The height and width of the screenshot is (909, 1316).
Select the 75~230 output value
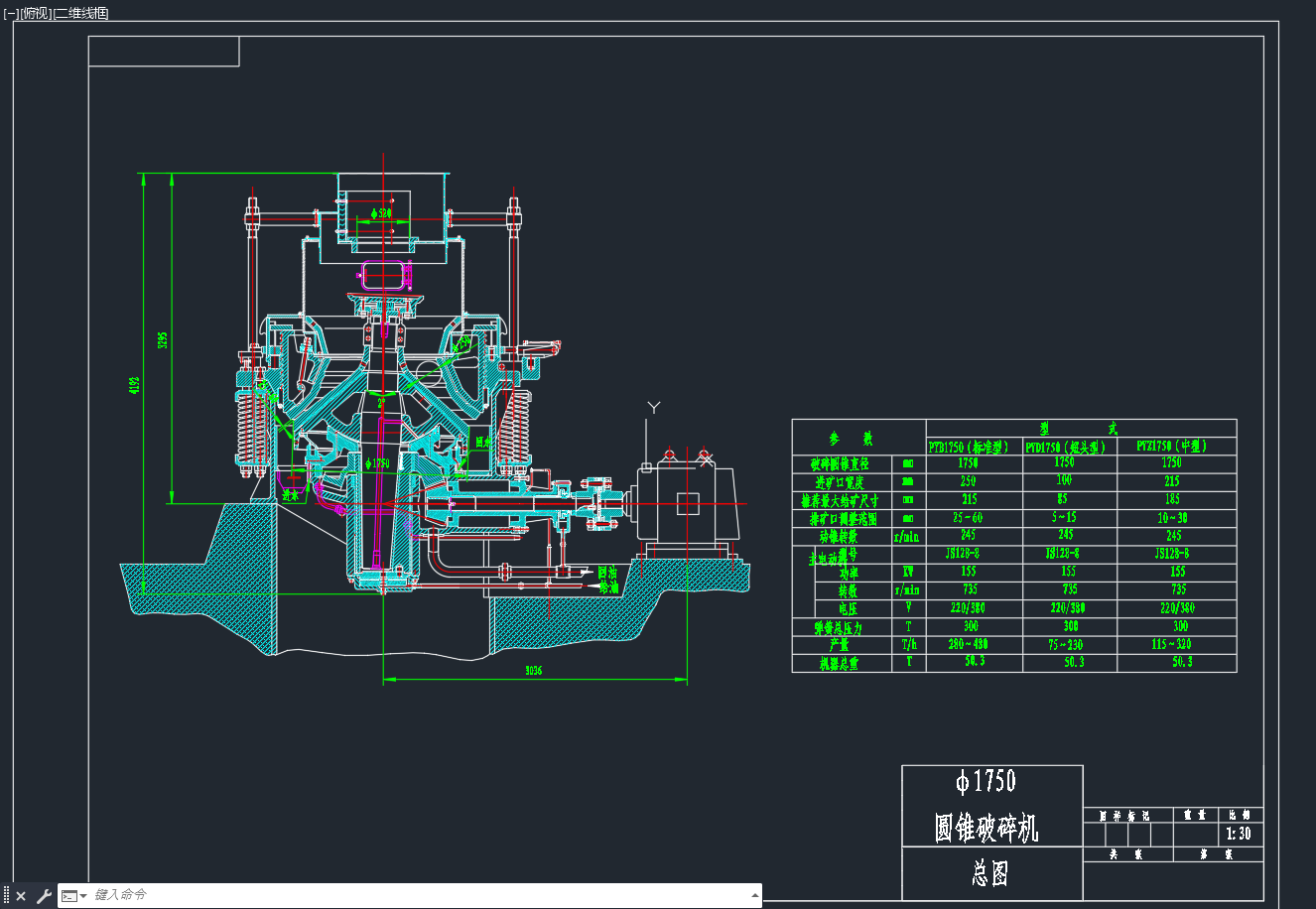1066,644
